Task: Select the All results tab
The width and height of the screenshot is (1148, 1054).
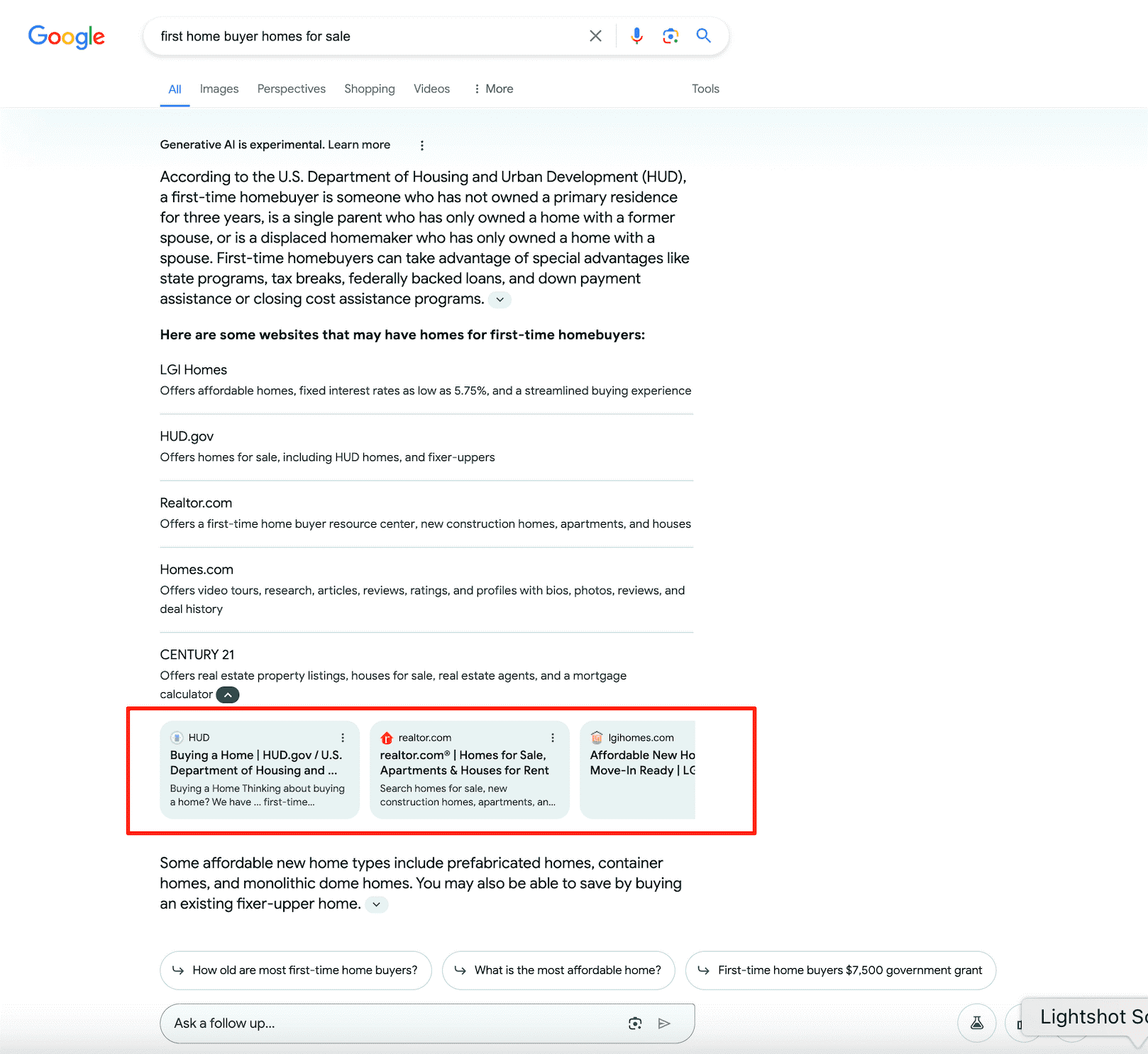Action: pos(175,89)
